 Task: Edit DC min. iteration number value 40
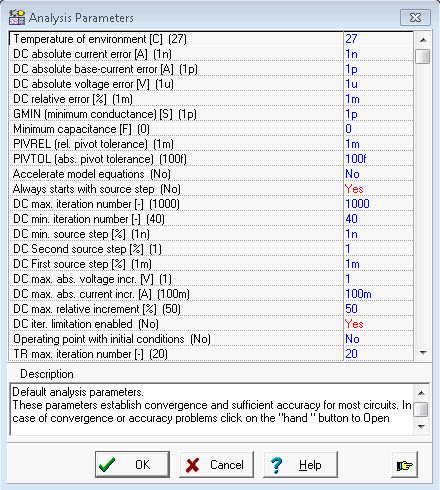click(378, 219)
